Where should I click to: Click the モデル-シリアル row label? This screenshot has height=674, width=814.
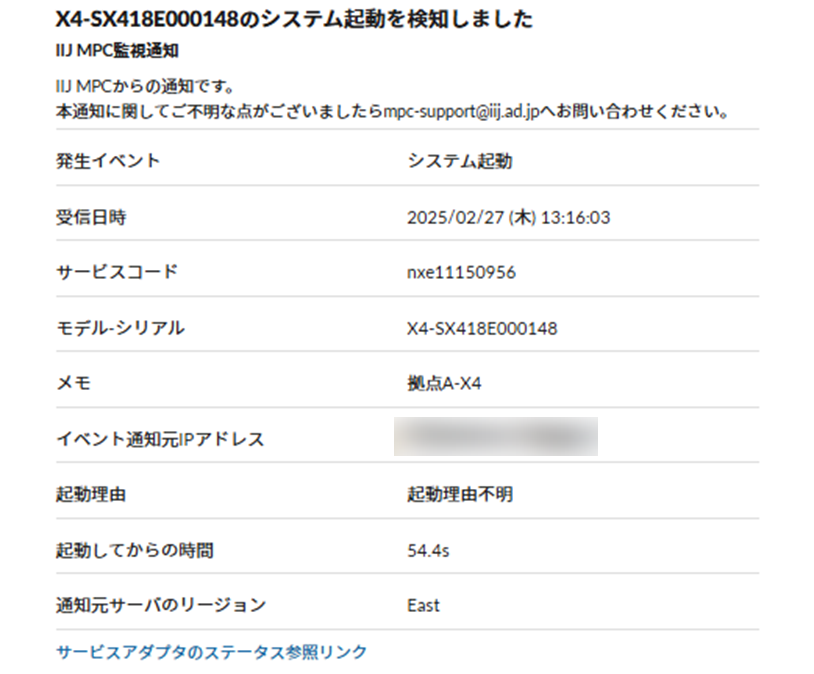coord(121,328)
